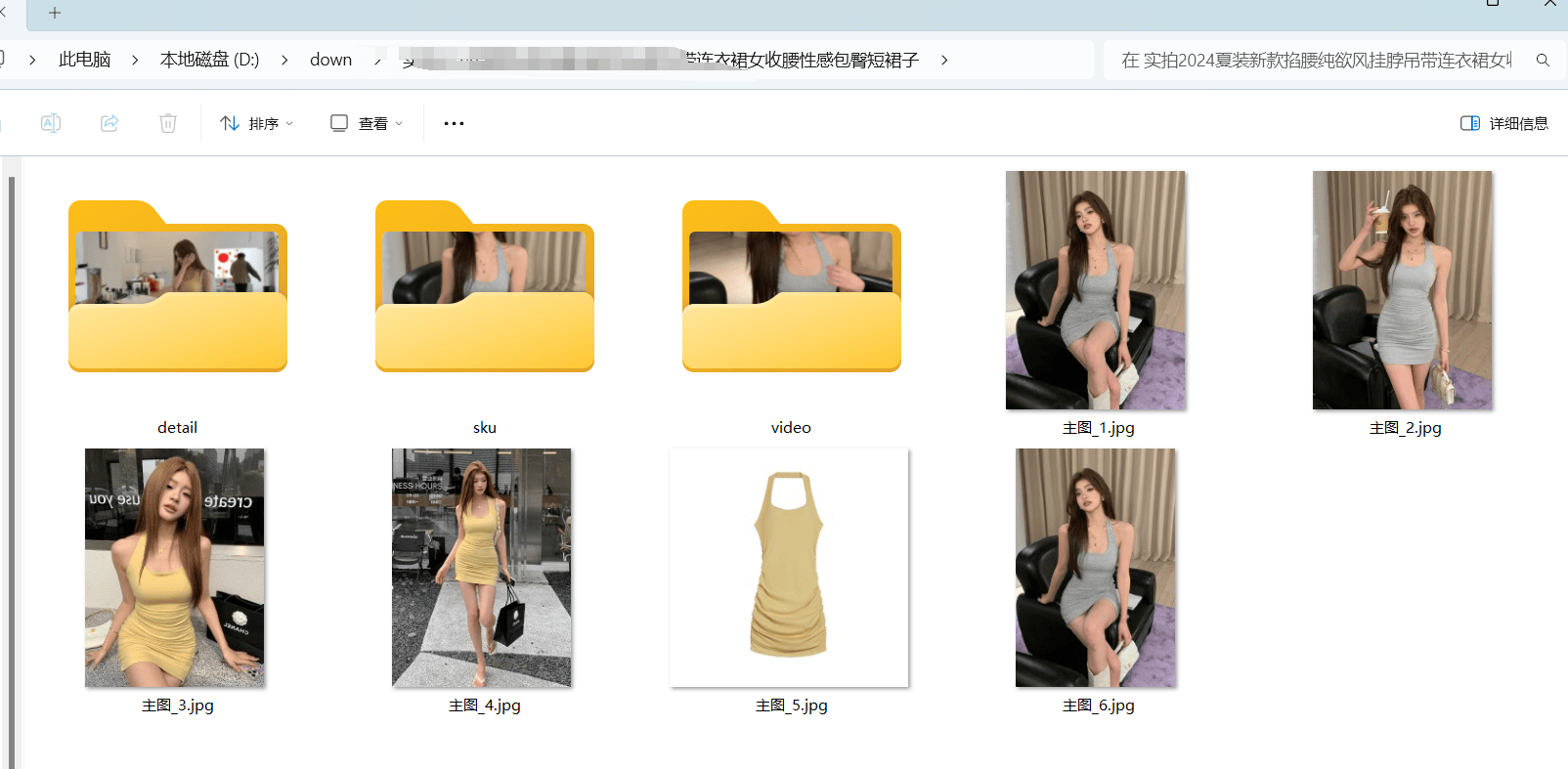This screenshot has width=1568, height=769.
Task: Click the 主图_2.jpg file name
Action: [1406, 428]
